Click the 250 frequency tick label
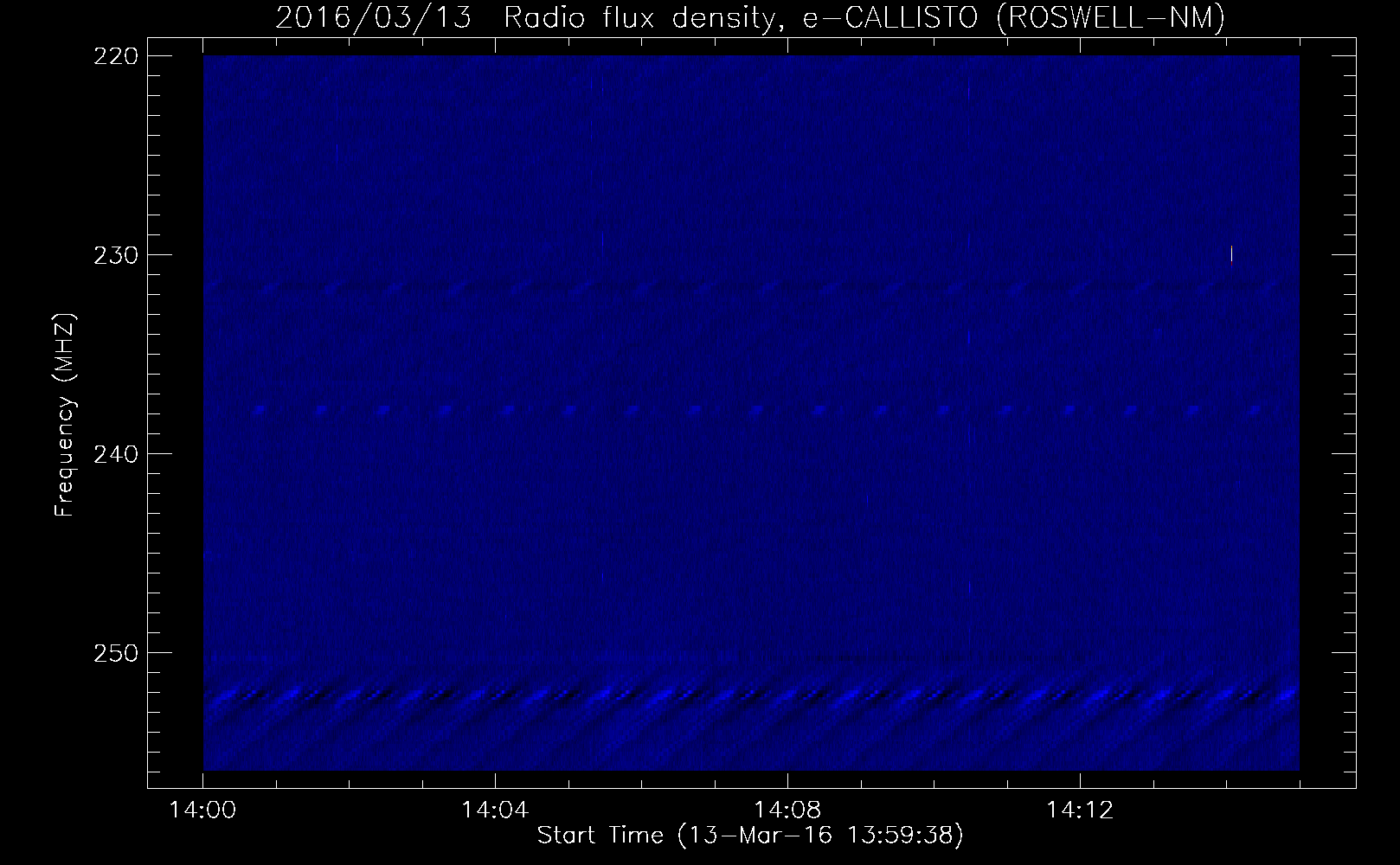Viewport: 1400px width, 865px height. coord(114,652)
